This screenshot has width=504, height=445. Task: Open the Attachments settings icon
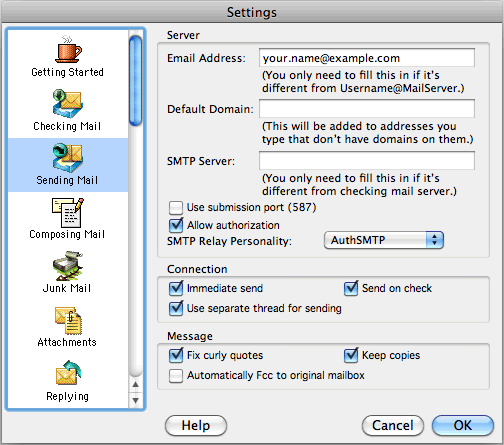click(68, 320)
